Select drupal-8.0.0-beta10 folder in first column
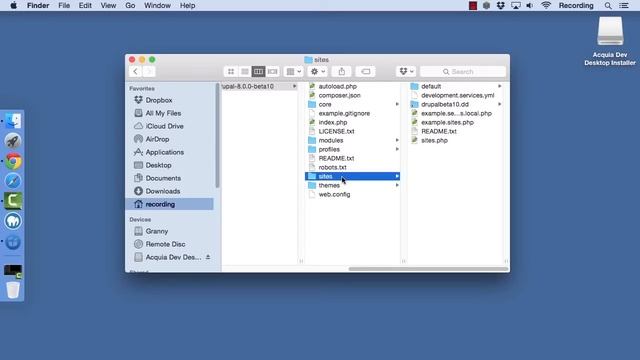The image size is (640, 360). click(259, 87)
